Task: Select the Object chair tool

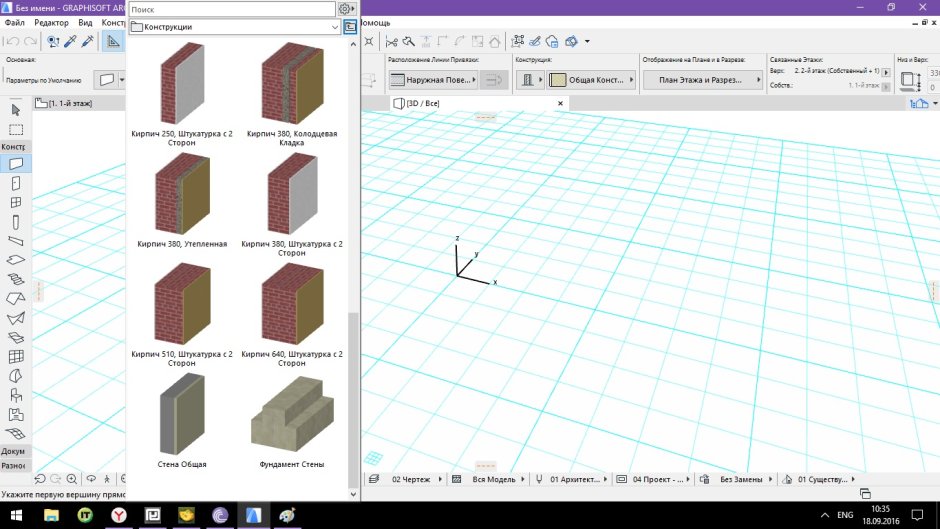Action: [x=16, y=395]
